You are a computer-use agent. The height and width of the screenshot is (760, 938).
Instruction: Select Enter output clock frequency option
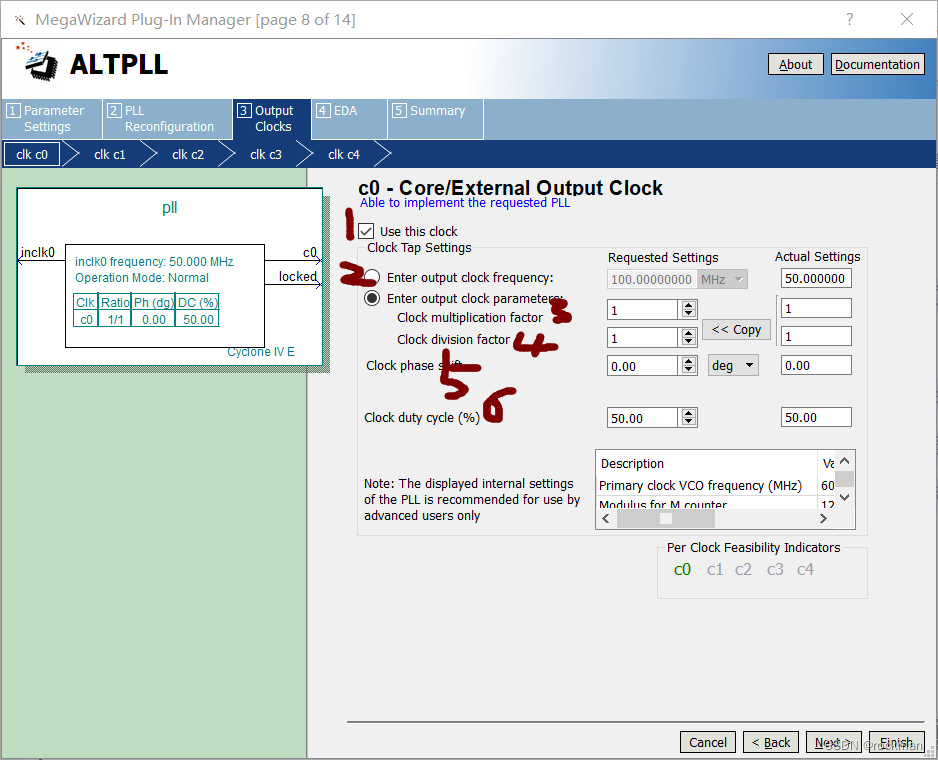coord(372,277)
